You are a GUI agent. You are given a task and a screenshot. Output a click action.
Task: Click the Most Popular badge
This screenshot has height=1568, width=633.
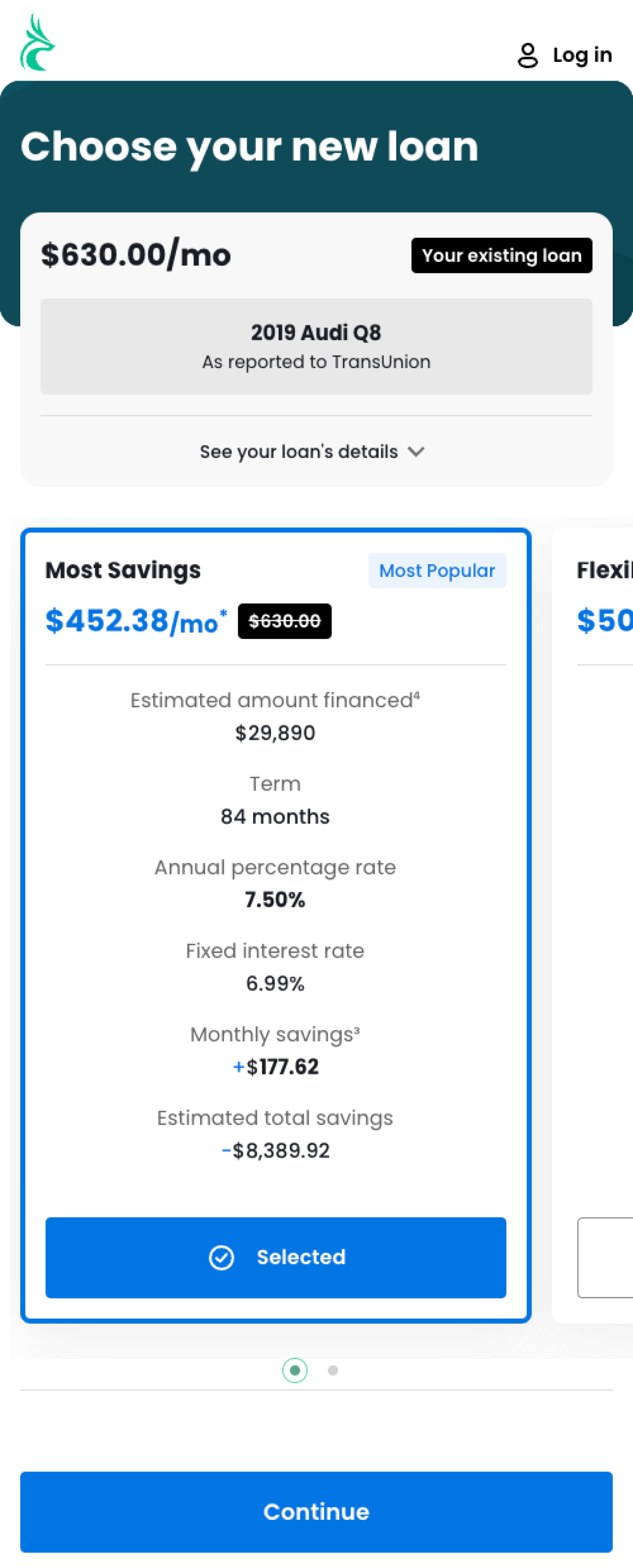[436, 570]
